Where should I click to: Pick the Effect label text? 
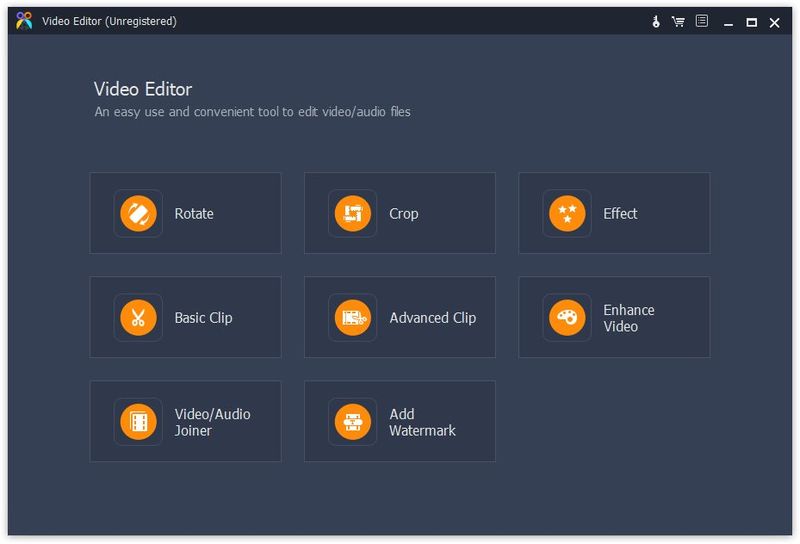tap(620, 213)
